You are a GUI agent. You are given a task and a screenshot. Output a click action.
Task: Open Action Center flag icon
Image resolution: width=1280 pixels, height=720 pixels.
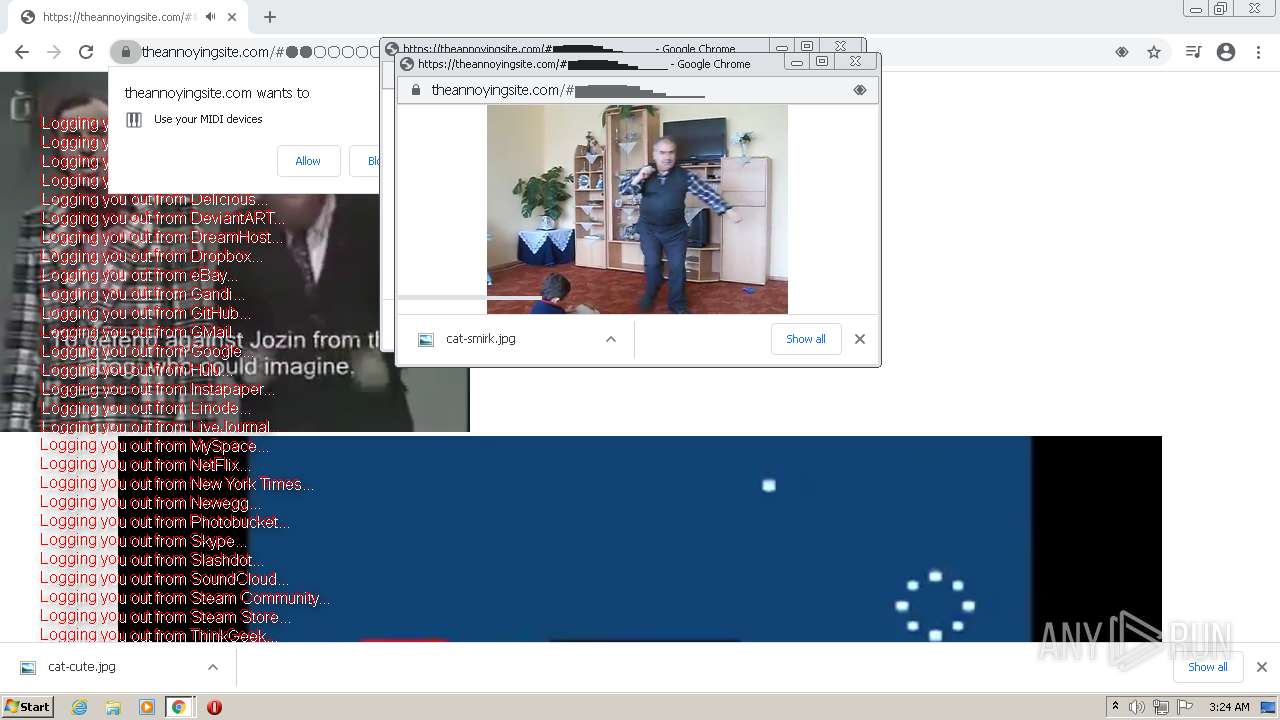pyautogui.click(x=1185, y=707)
